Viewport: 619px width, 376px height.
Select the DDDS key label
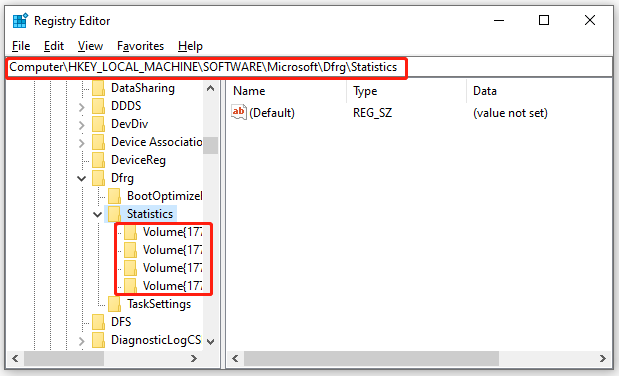[126, 106]
